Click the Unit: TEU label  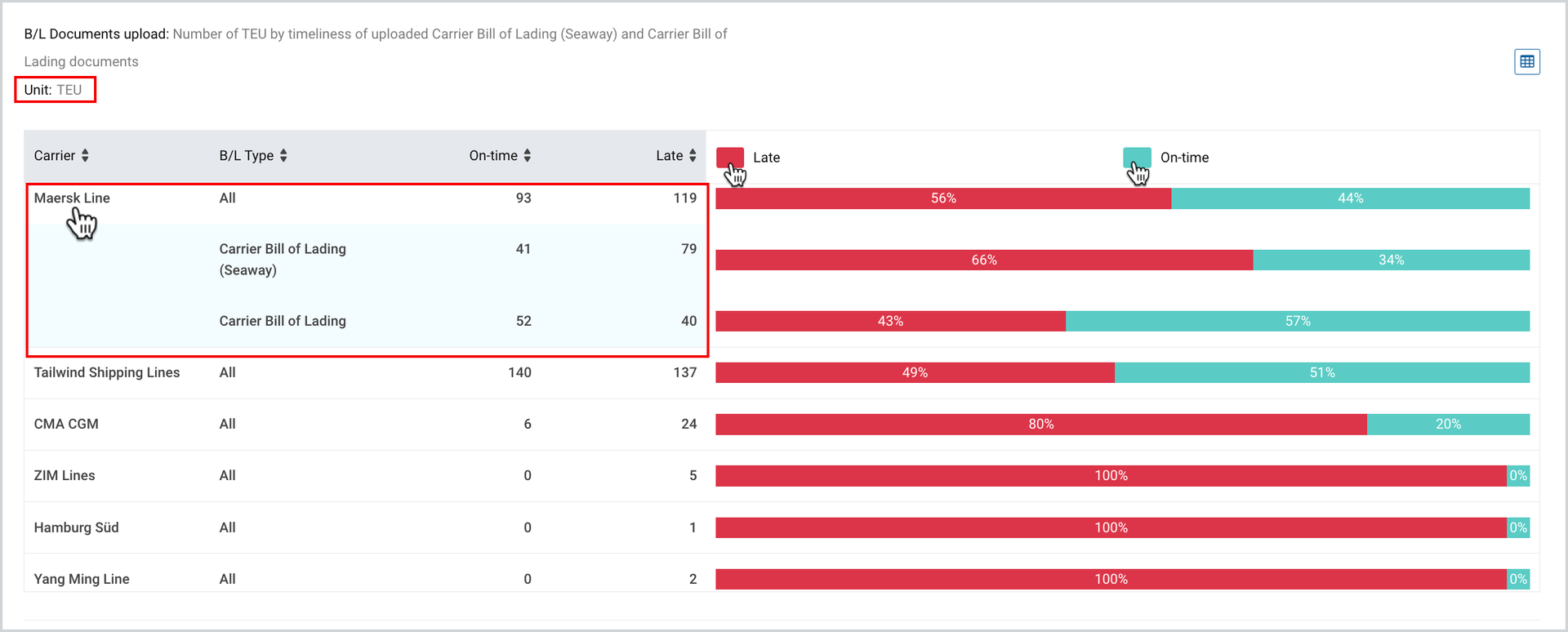(x=54, y=90)
